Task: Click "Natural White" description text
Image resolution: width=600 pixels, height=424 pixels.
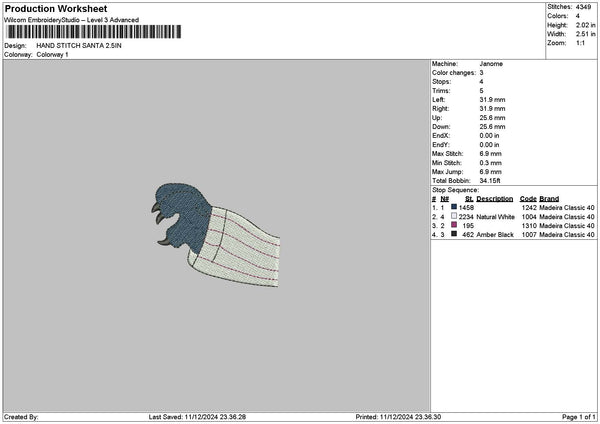Action: 496,217
